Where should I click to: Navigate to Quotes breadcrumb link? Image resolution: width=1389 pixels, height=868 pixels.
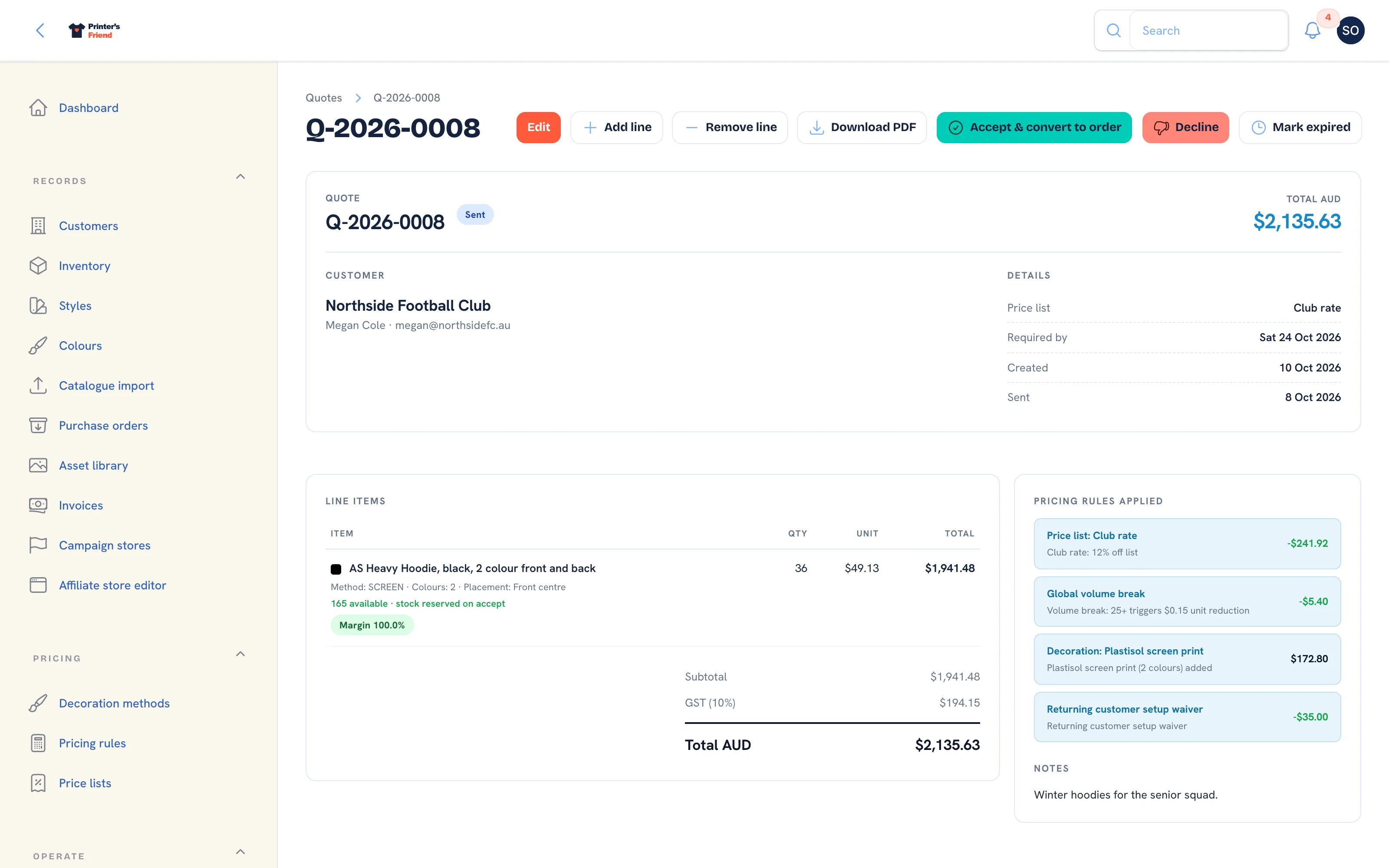(x=324, y=98)
